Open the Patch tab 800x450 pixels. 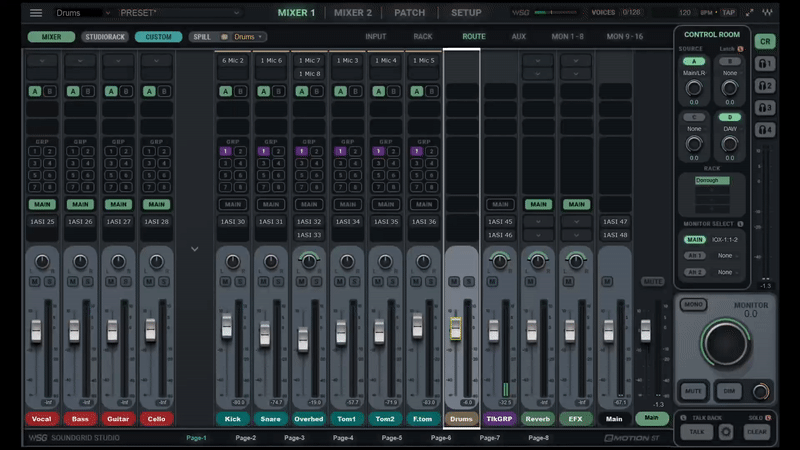click(409, 13)
